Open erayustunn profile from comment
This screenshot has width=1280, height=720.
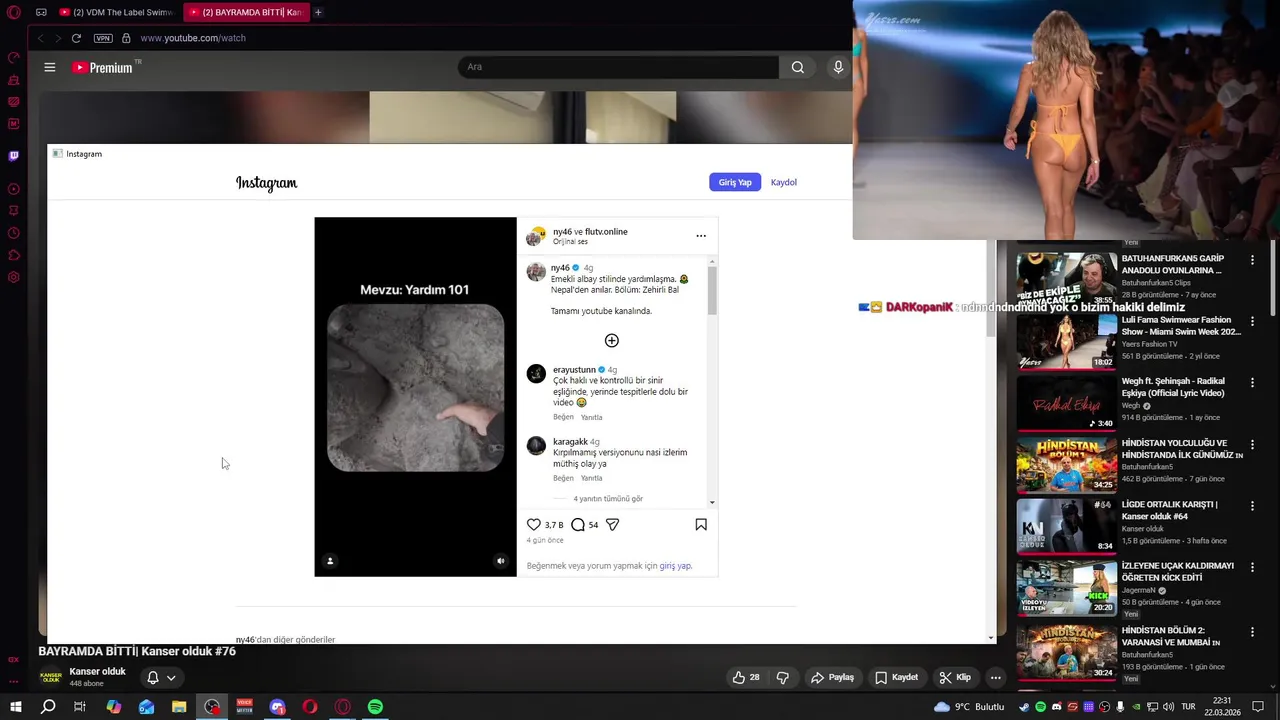click(574, 370)
